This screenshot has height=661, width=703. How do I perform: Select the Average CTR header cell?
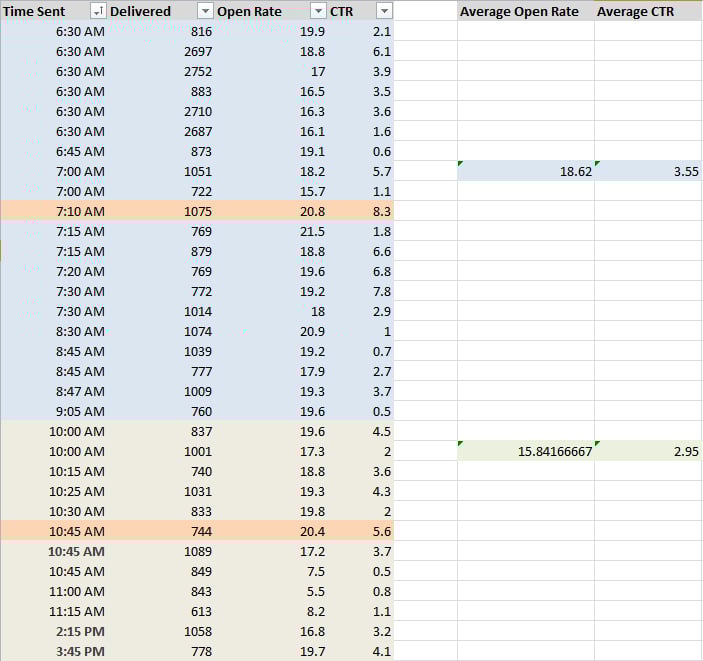click(648, 11)
